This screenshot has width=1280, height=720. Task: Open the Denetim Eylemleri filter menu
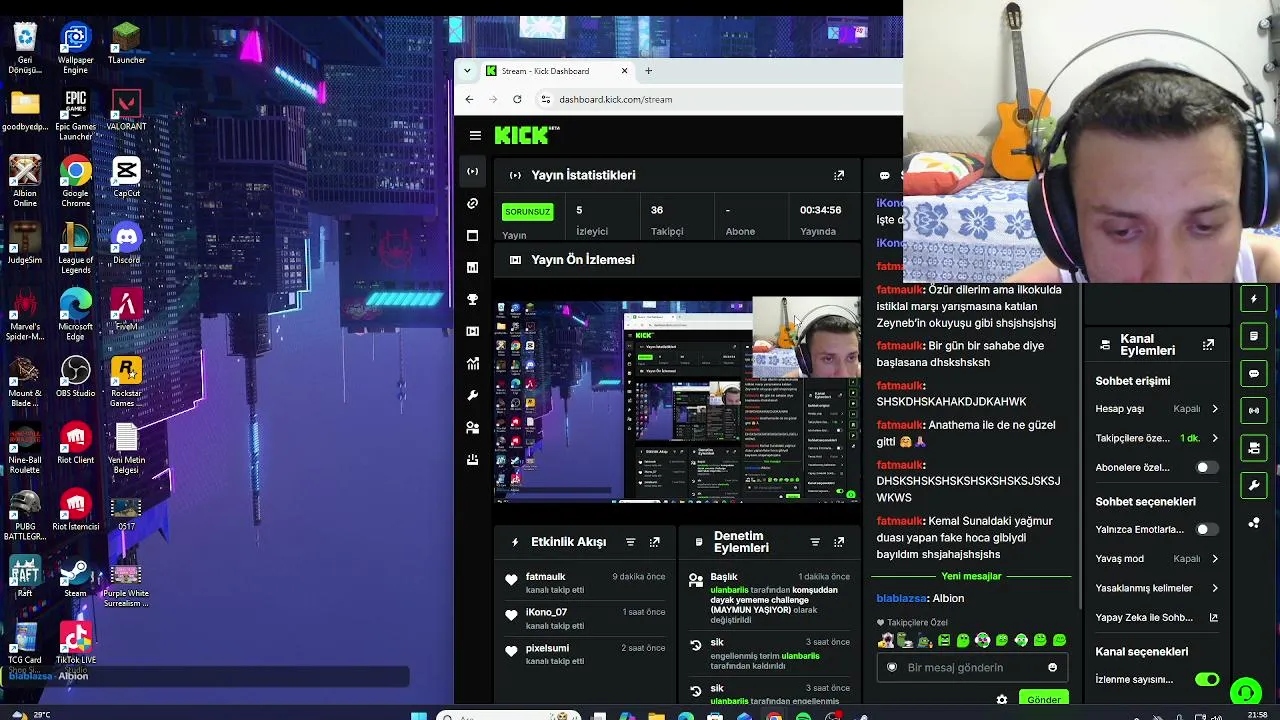click(x=815, y=542)
